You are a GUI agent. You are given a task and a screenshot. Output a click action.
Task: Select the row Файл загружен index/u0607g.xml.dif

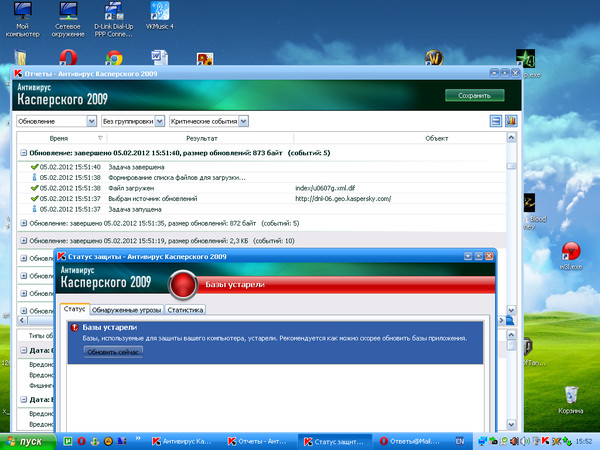[x=262, y=188]
